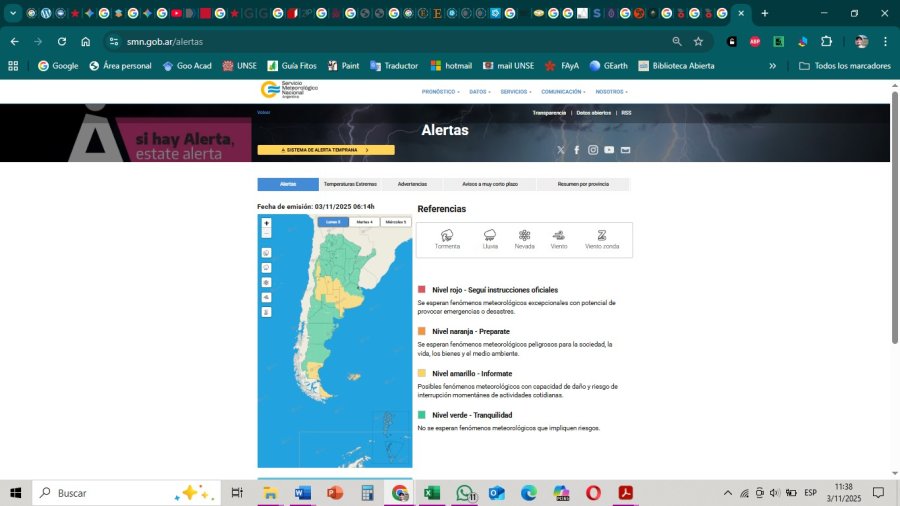Expand the SERVICIOS dropdown menu

tap(515, 91)
